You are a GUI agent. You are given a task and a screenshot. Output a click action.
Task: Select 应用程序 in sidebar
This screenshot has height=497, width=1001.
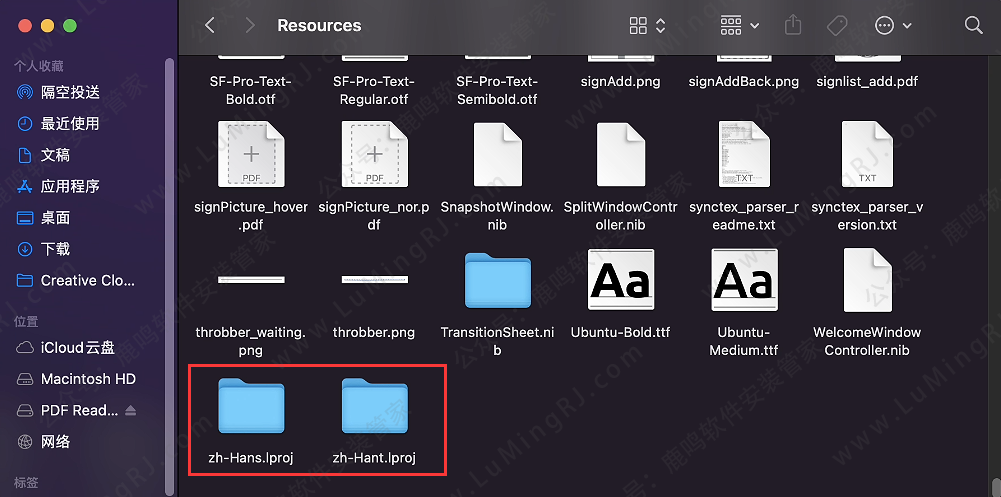tap(69, 186)
